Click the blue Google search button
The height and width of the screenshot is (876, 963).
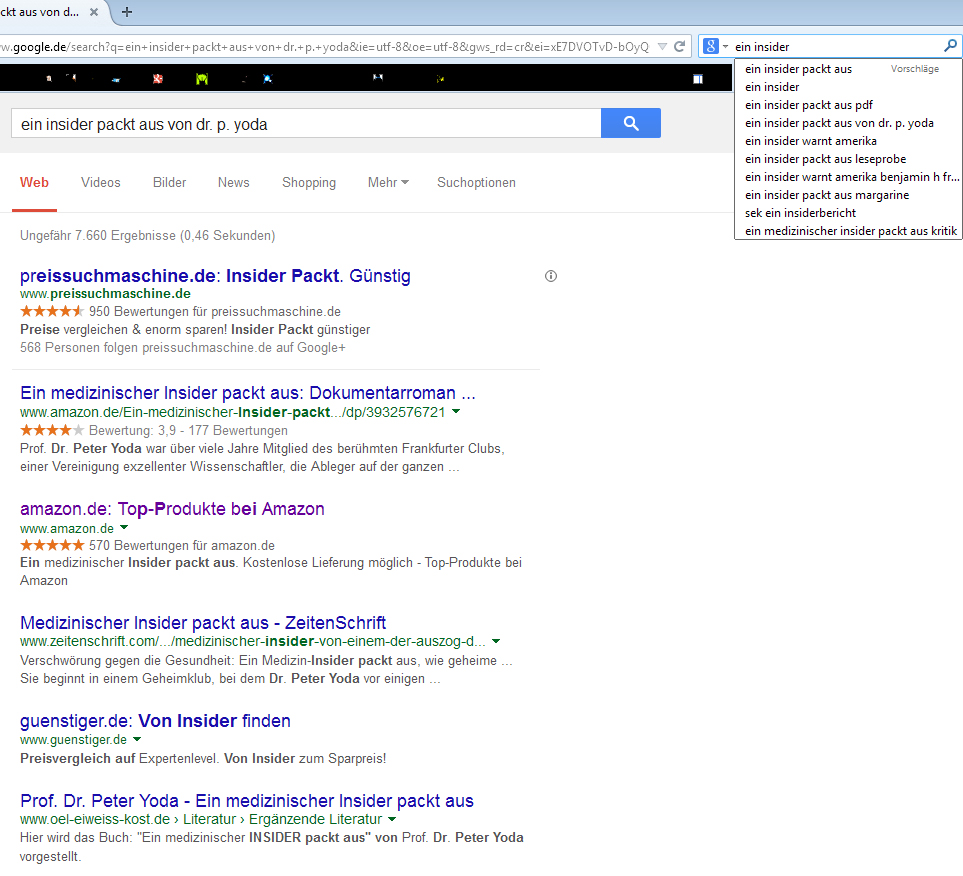[x=630, y=123]
